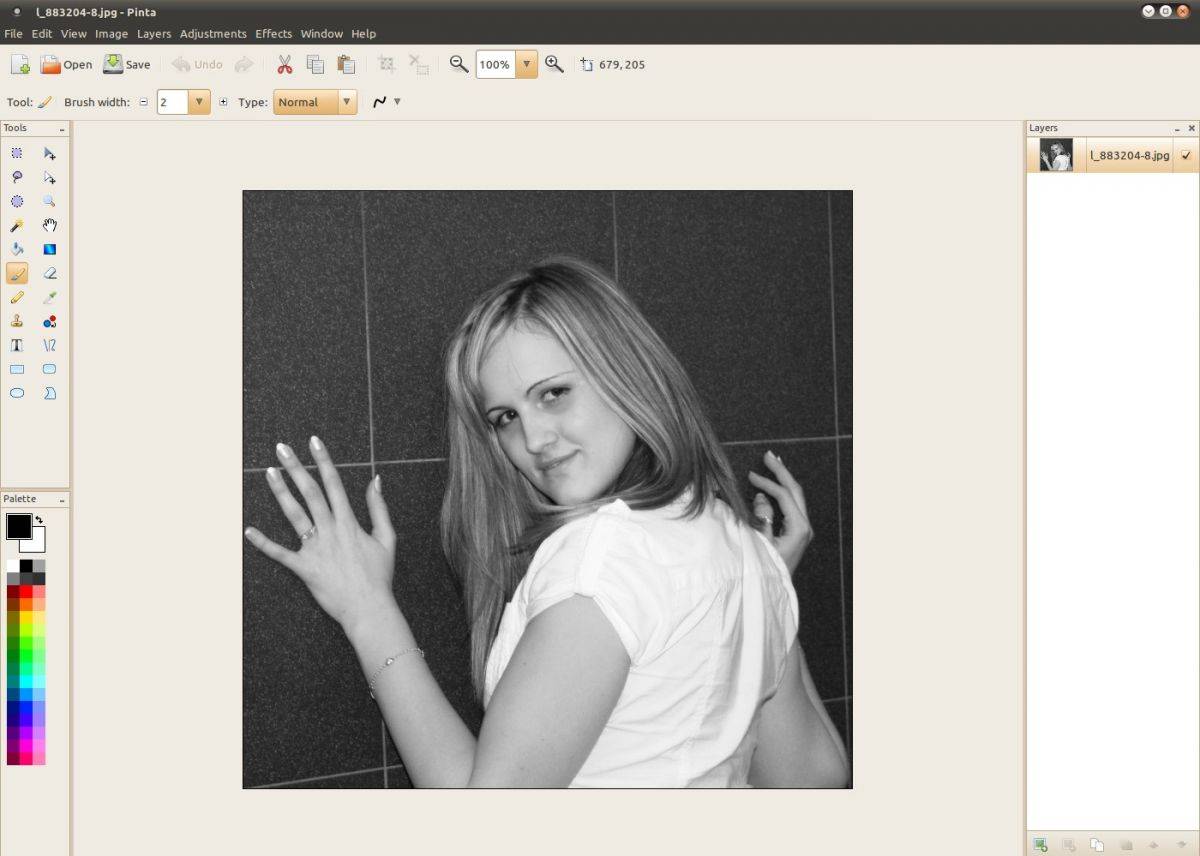Open the Adjustments menu
1200x856 pixels.
point(213,34)
